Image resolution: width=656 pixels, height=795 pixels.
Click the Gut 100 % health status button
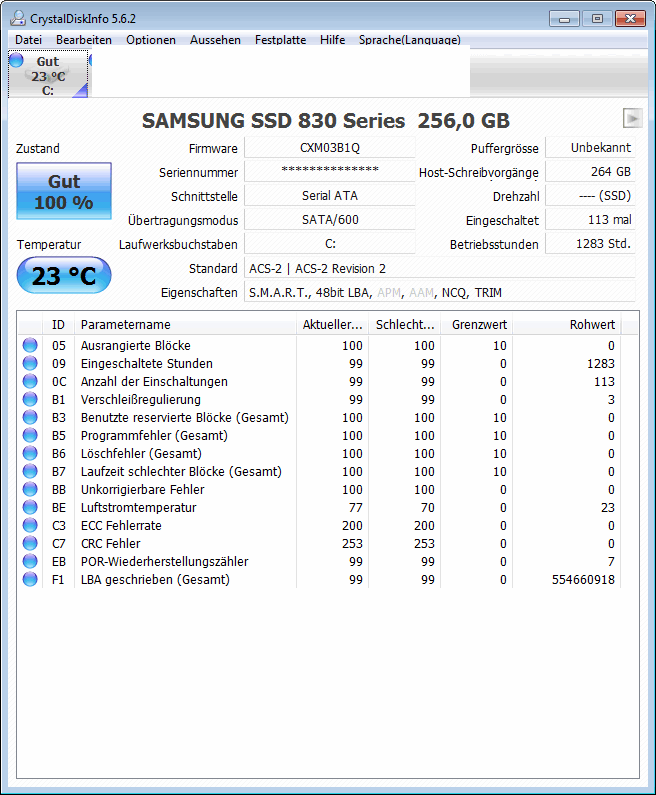(x=64, y=191)
